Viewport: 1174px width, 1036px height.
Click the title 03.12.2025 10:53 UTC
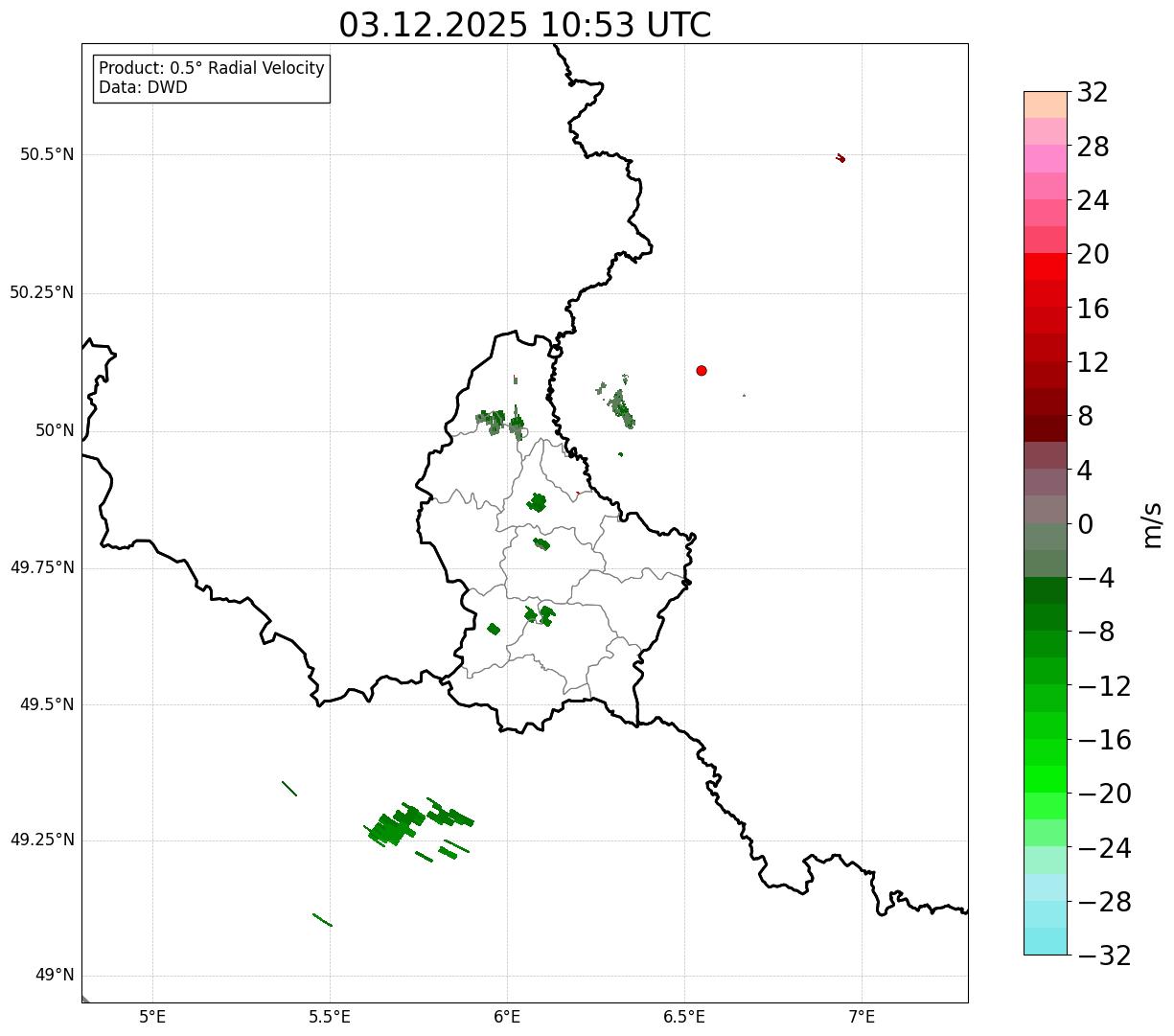(x=525, y=24)
